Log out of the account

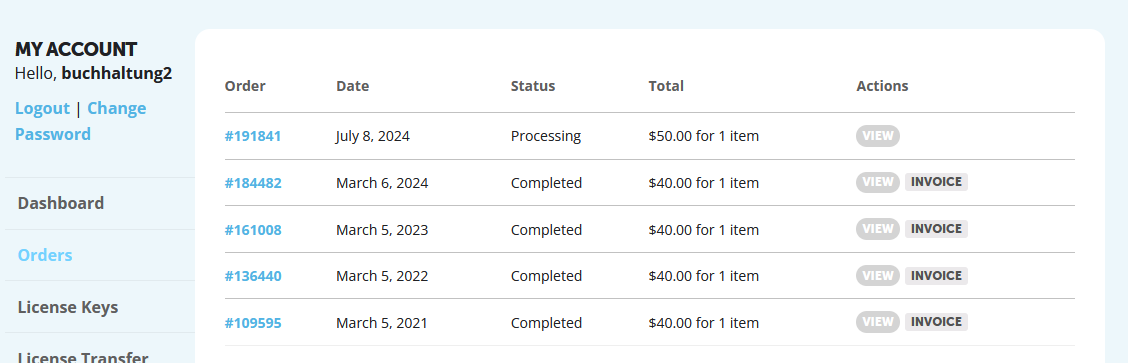42,109
